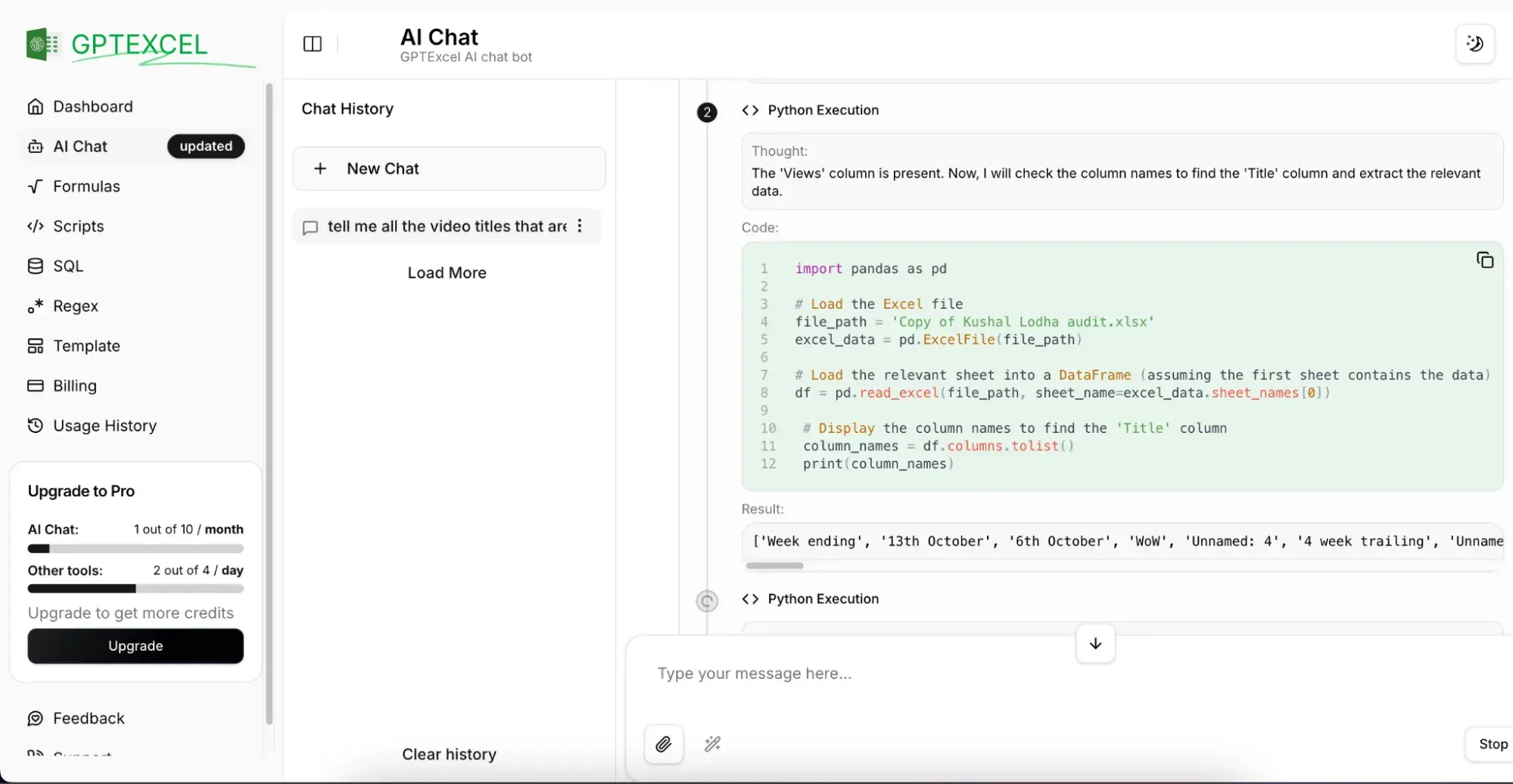Open Usage History
The image size is (1513, 784).
[104, 425]
